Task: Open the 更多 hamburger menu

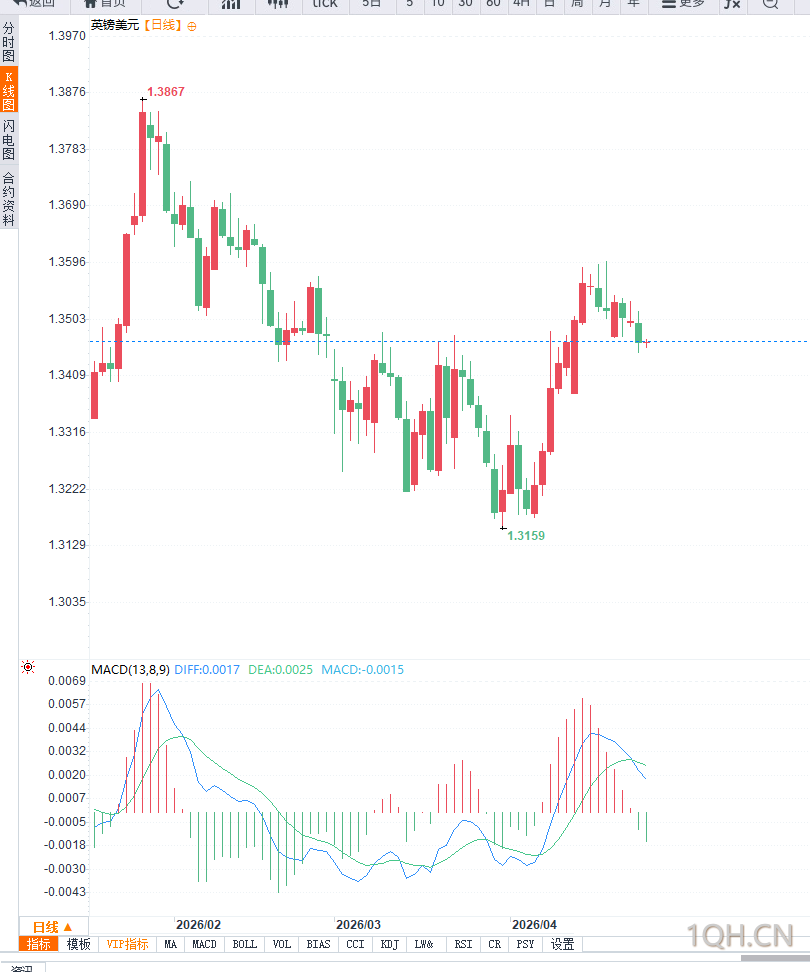Action: coord(683,4)
